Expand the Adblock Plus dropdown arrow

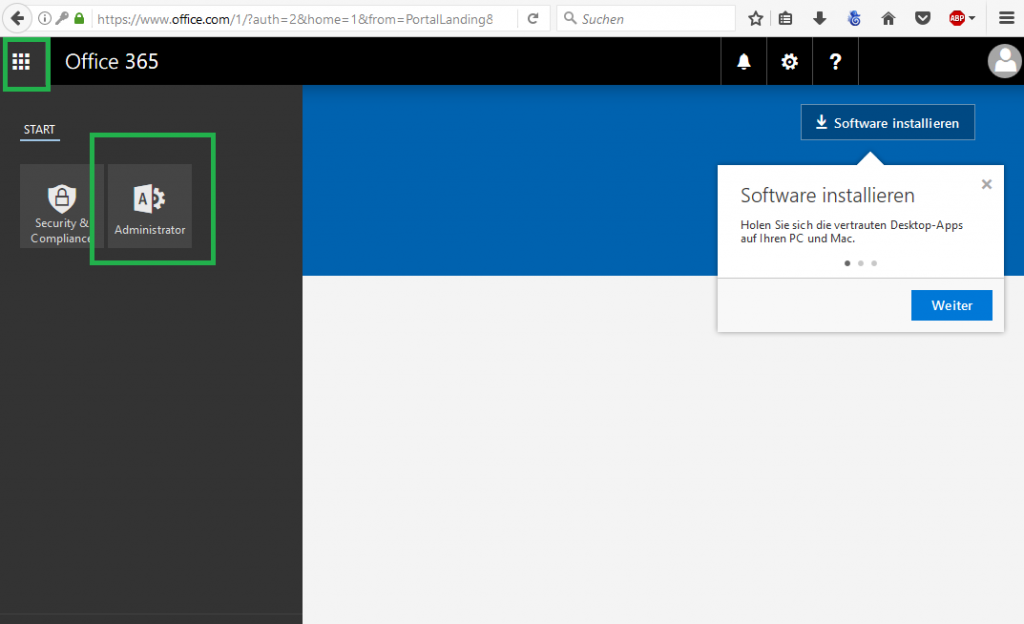pyautogui.click(x=972, y=18)
